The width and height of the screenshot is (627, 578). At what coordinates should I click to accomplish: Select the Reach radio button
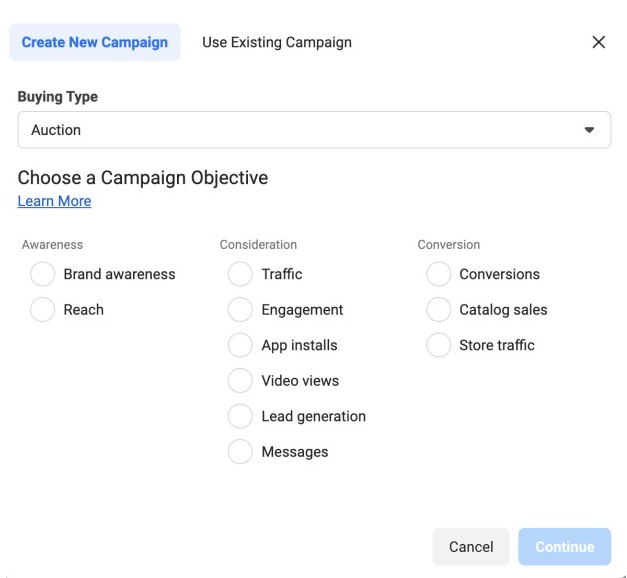43,310
